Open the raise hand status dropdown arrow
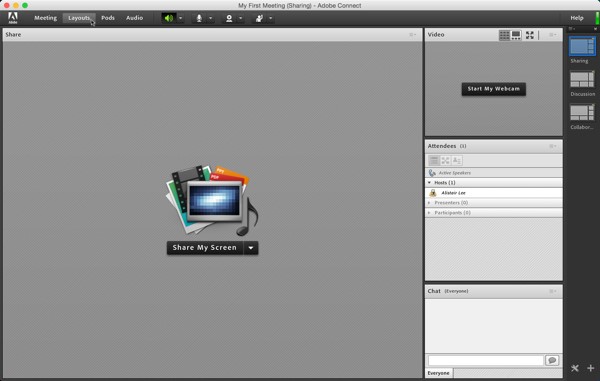This screenshot has width=600, height=381. 271,18
